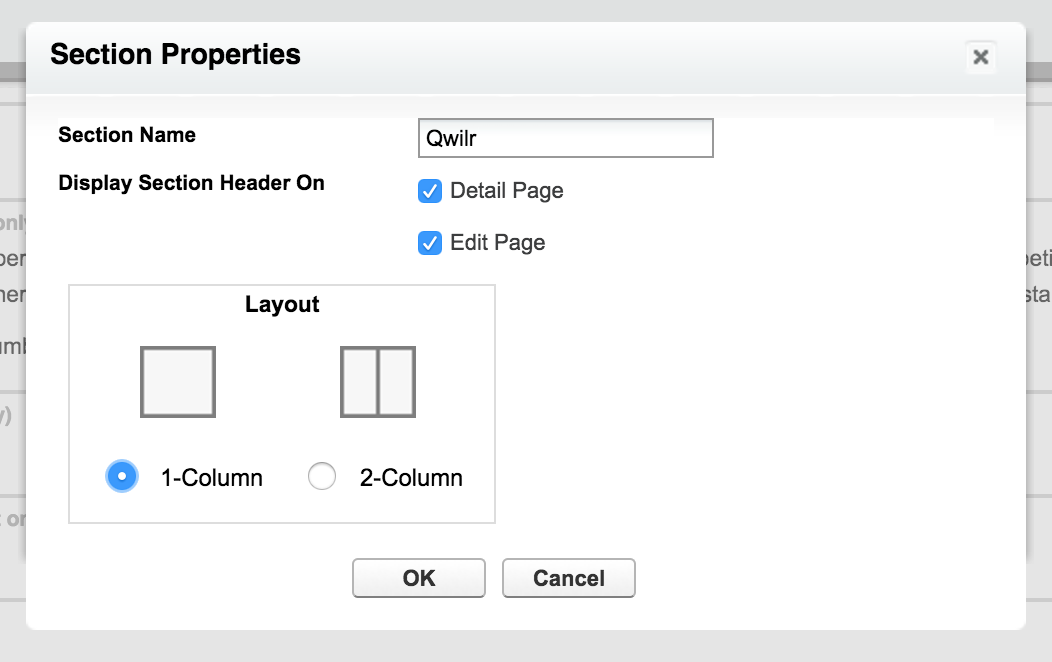Place cursor after Qwilr text
Screen dimensions: 1052x662
pyautogui.click(x=479, y=139)
